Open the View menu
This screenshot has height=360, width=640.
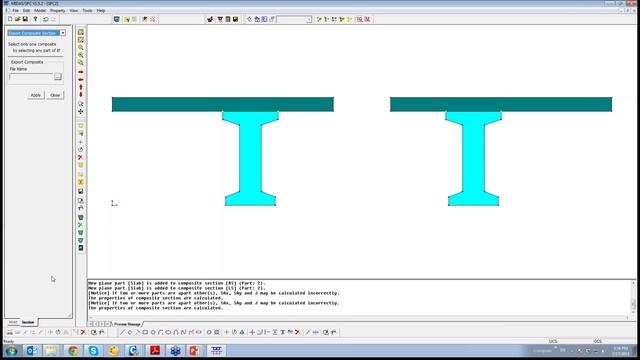tap(74, 10)
